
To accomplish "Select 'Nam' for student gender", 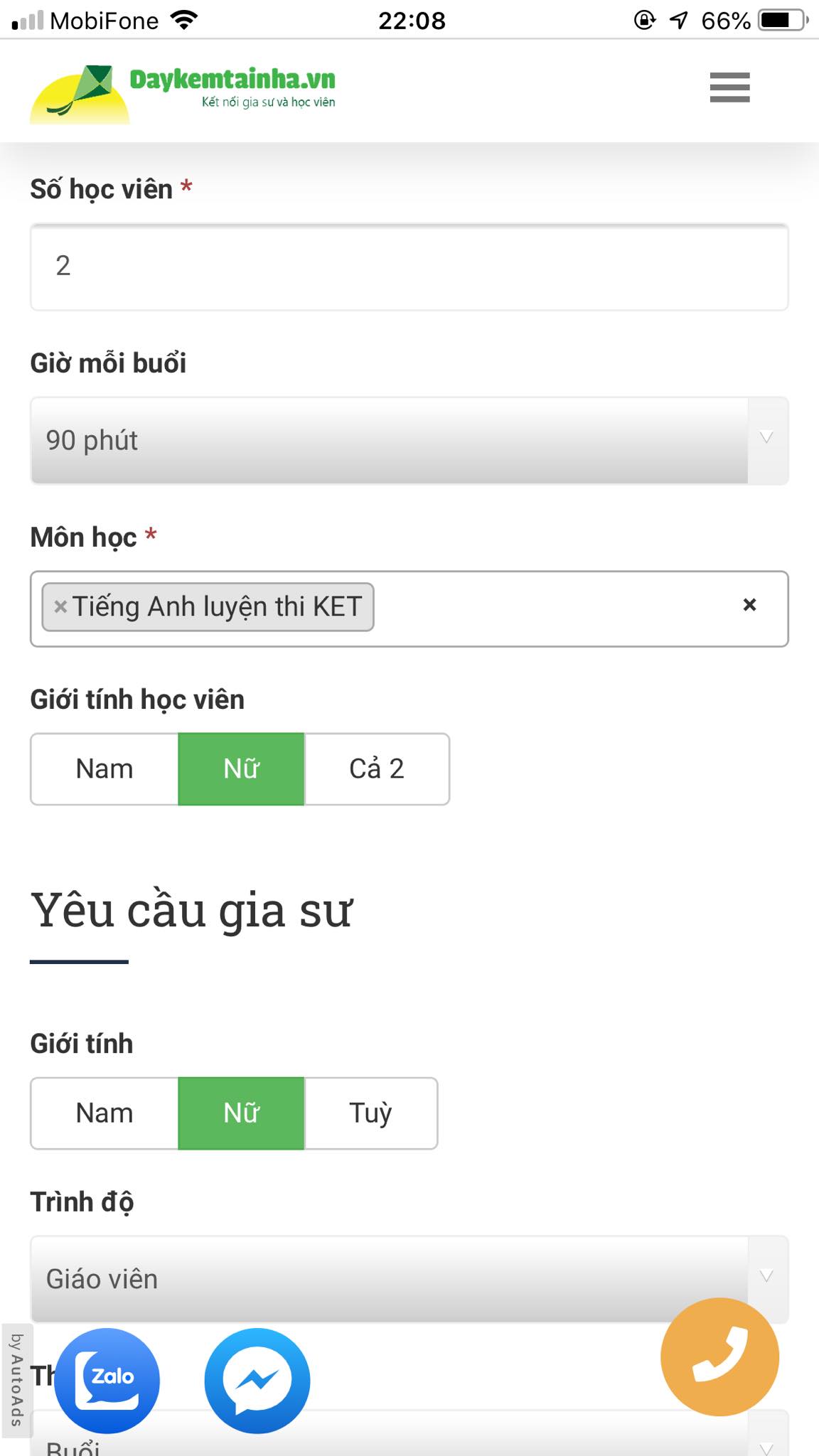I will 104,769.
